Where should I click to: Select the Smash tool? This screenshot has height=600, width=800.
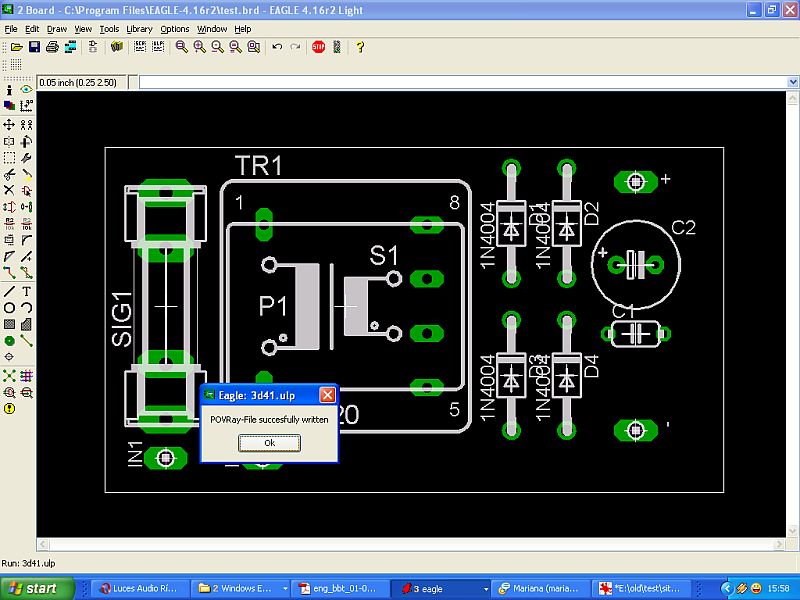coord(9,240)
